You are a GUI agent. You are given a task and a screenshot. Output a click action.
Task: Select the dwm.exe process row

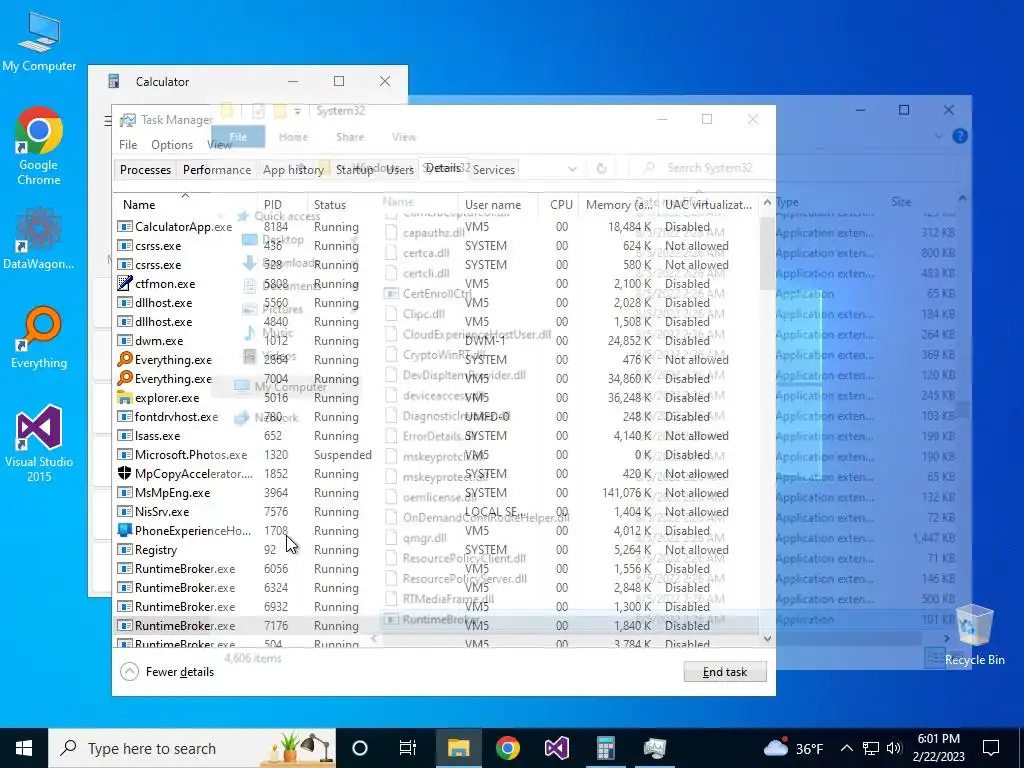pos(436,340)
